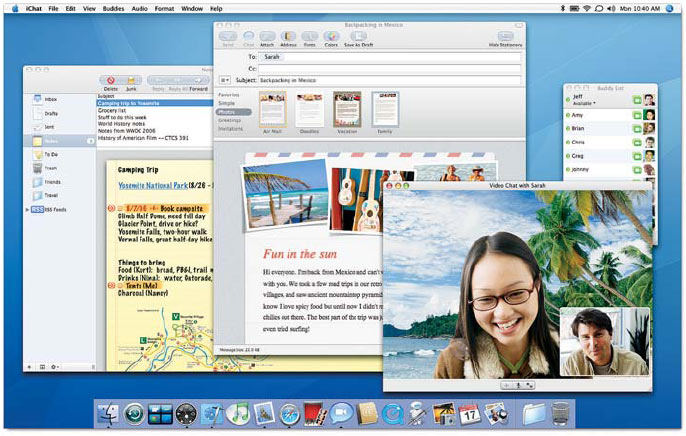Viewport: 686px width, 436px height.
Task: Start video chat with Amy via camera icon
Action: pos(637,116)
